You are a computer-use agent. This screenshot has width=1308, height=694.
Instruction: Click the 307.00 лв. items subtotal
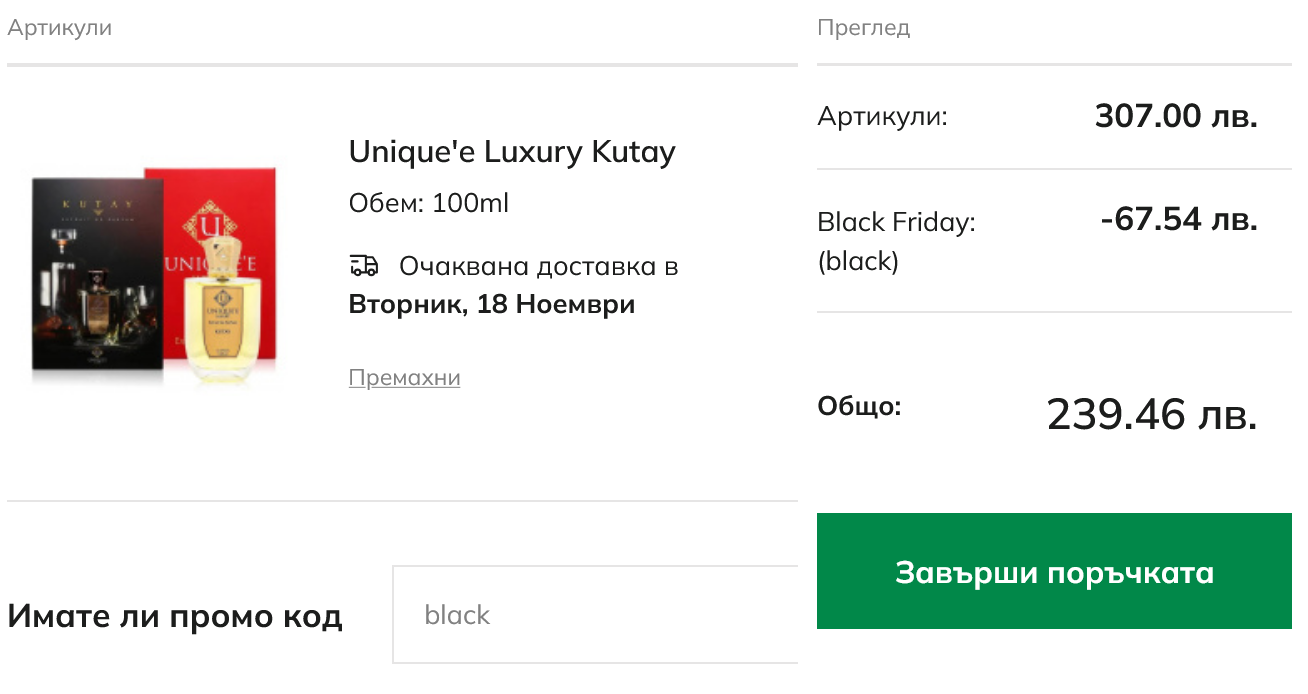[x=1176, y=117]
